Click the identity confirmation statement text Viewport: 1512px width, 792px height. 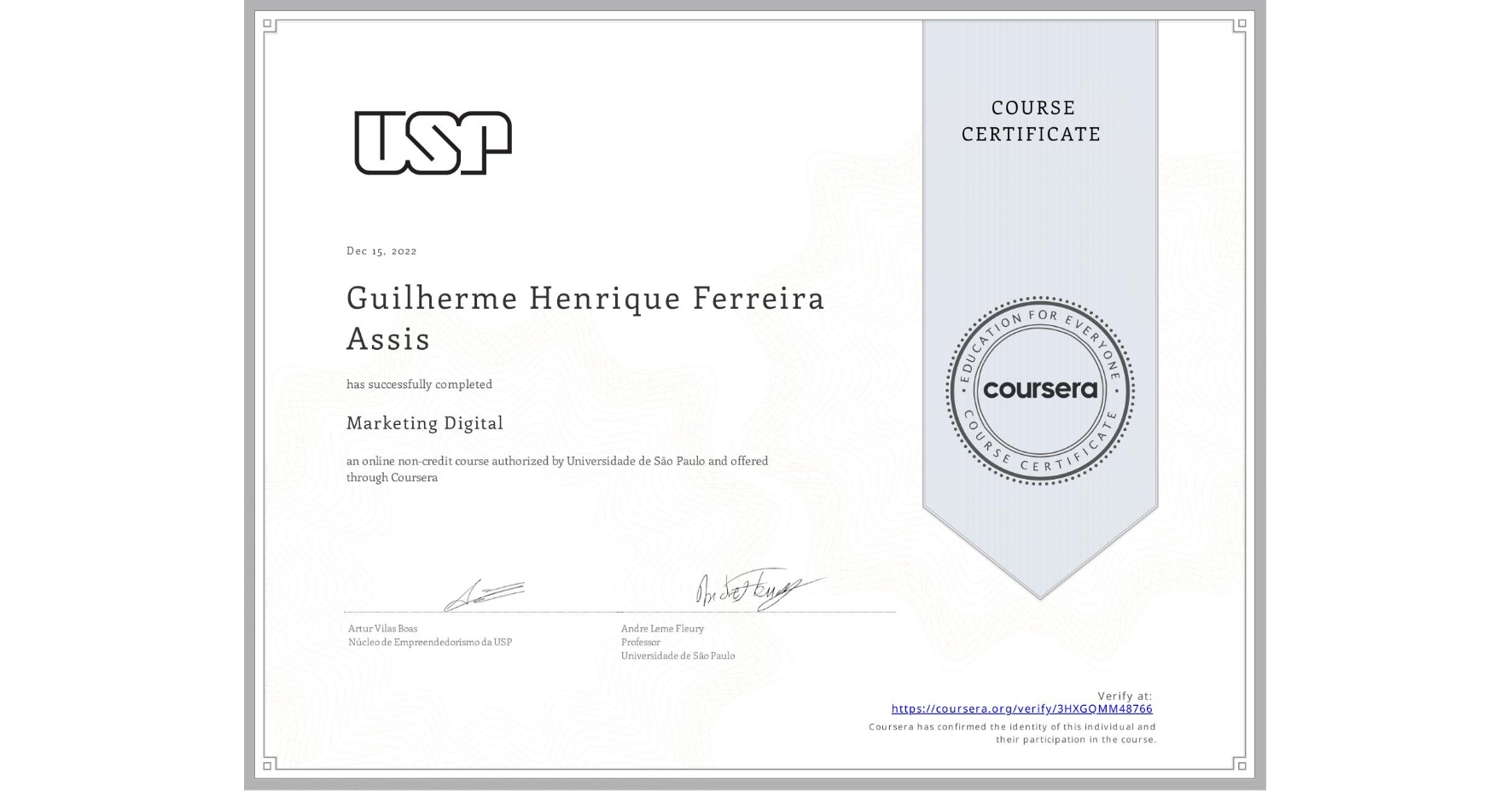(1011, 732)
